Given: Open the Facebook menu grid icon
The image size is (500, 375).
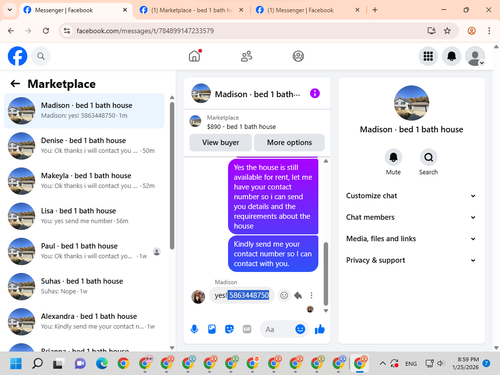Looking at the screenshot, I should click(x=428, y=56).
